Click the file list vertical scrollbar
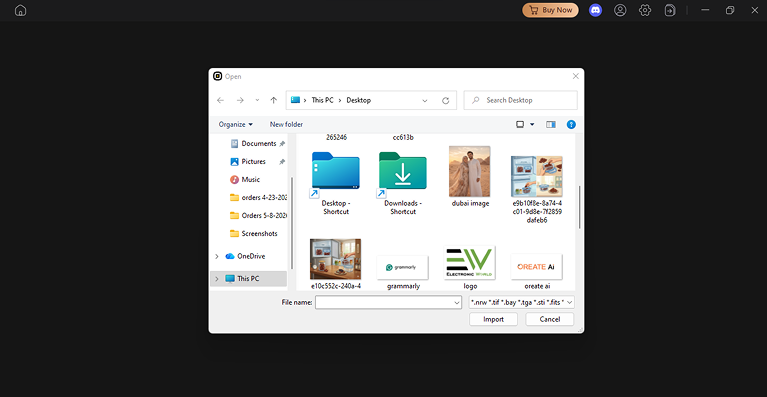The height and width of the screenshot is (397, 767). [x=579, y=207]
